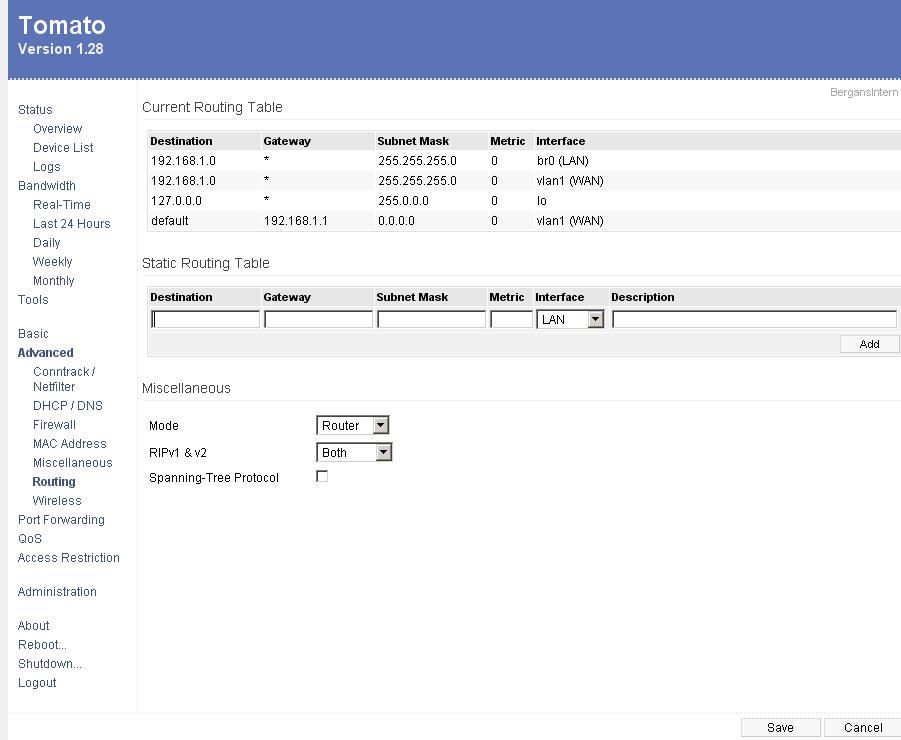Select the br0 (LAN) interface cell
This screenshot has height=740, width=901.
click(563, 161)
